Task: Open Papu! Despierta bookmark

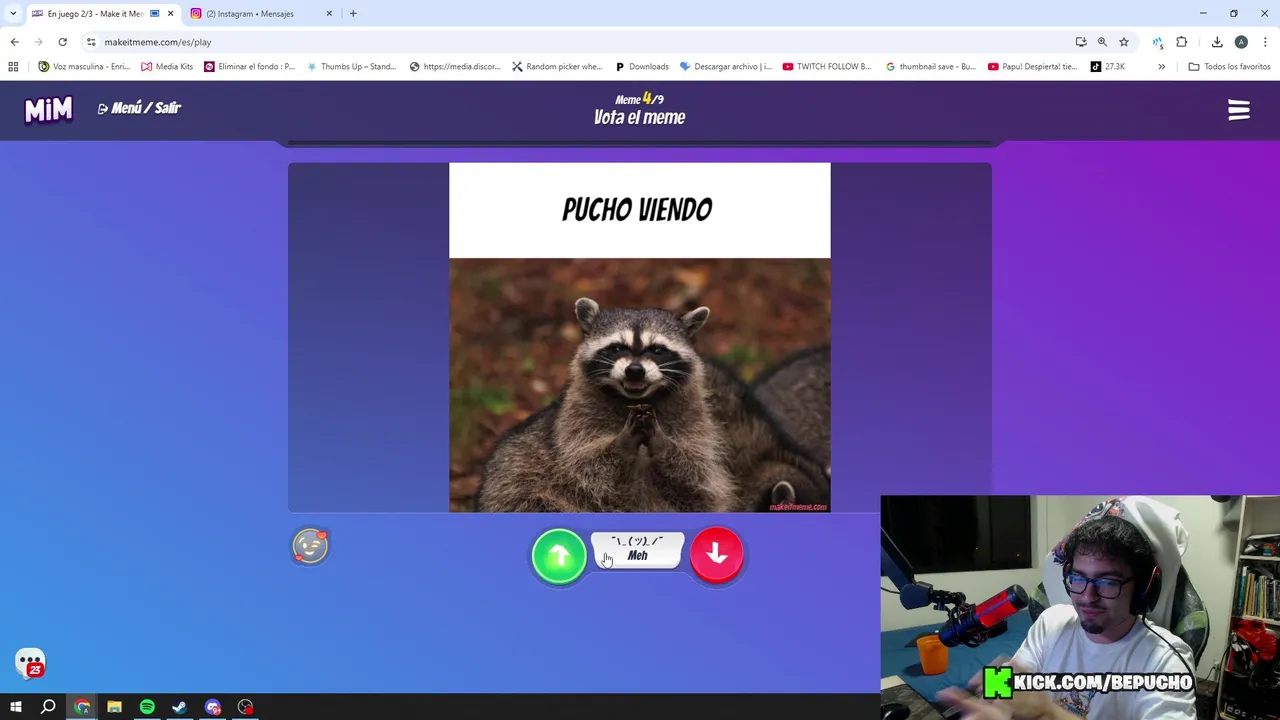Action: point(1033,67)
